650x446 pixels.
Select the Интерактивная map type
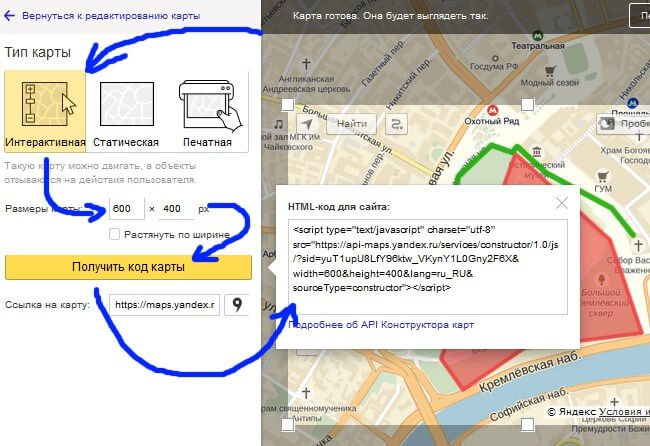click(x=45, y=111)
